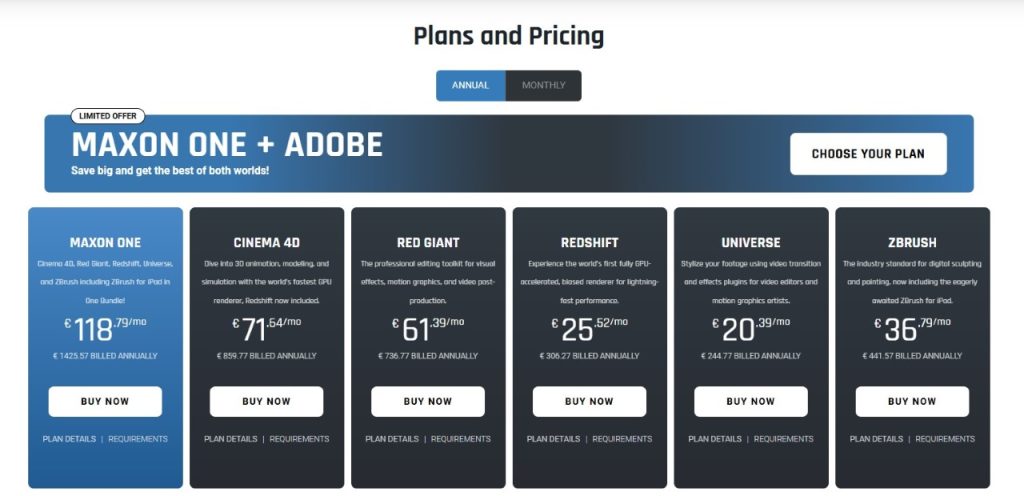Open Universe plan details link
1024x496 pixels.
point(714,439)
